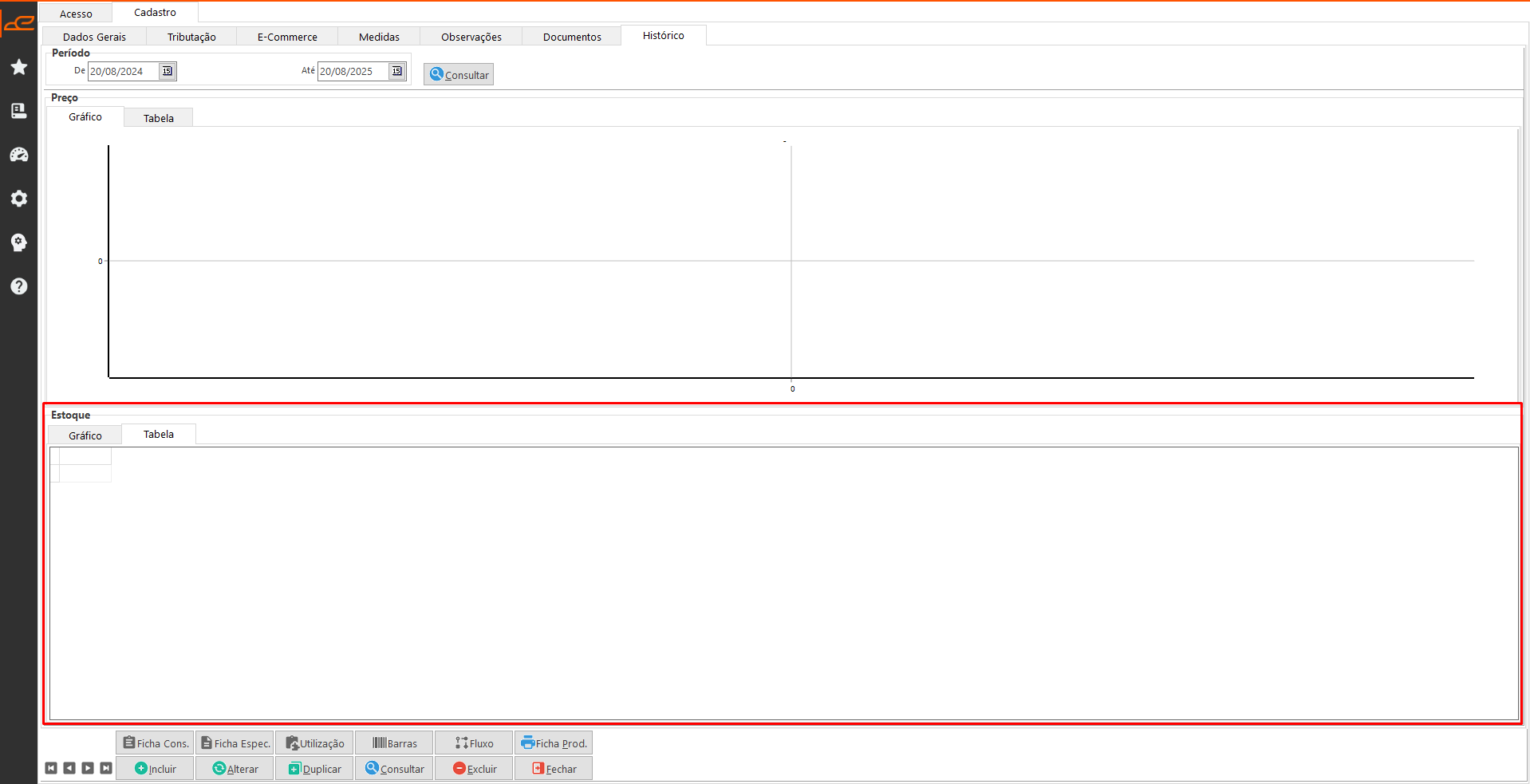Open the Dados Gerais tab

tap(94, 37)
